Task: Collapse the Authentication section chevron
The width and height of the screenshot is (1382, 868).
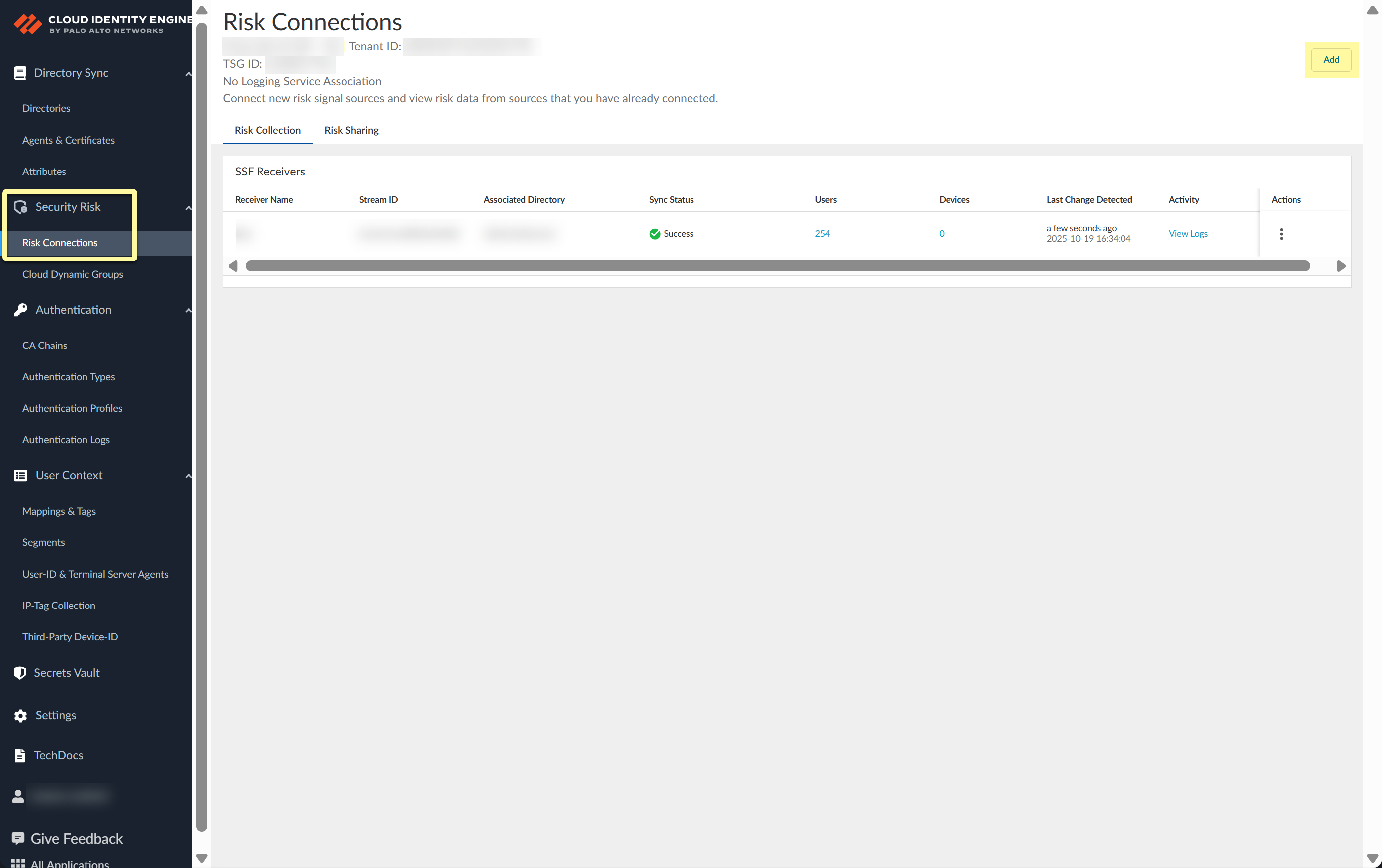Action: click(x=188, y=311)
